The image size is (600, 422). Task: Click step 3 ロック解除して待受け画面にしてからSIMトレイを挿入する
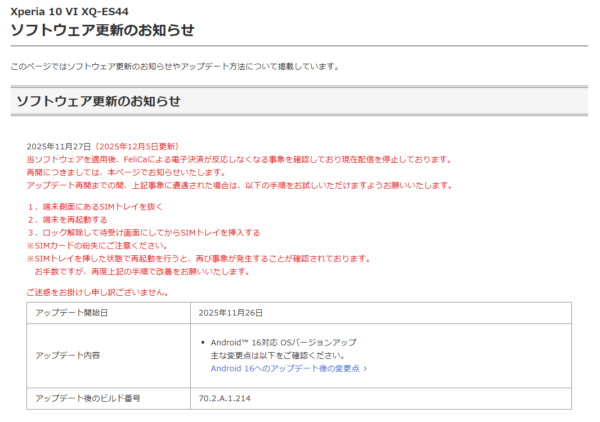(144, 233)
